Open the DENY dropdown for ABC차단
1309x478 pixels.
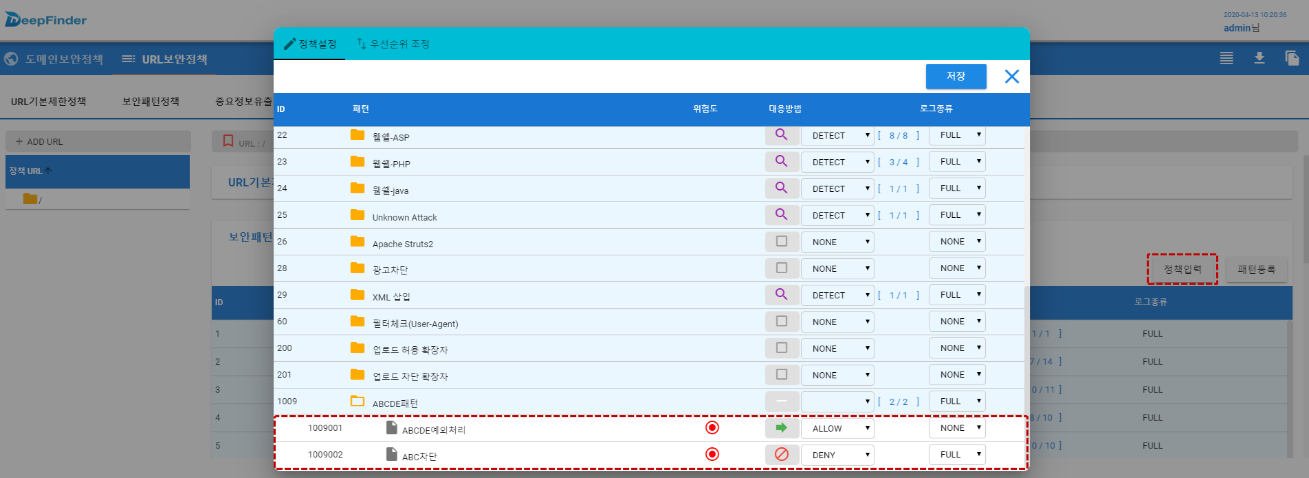[838, 455]
